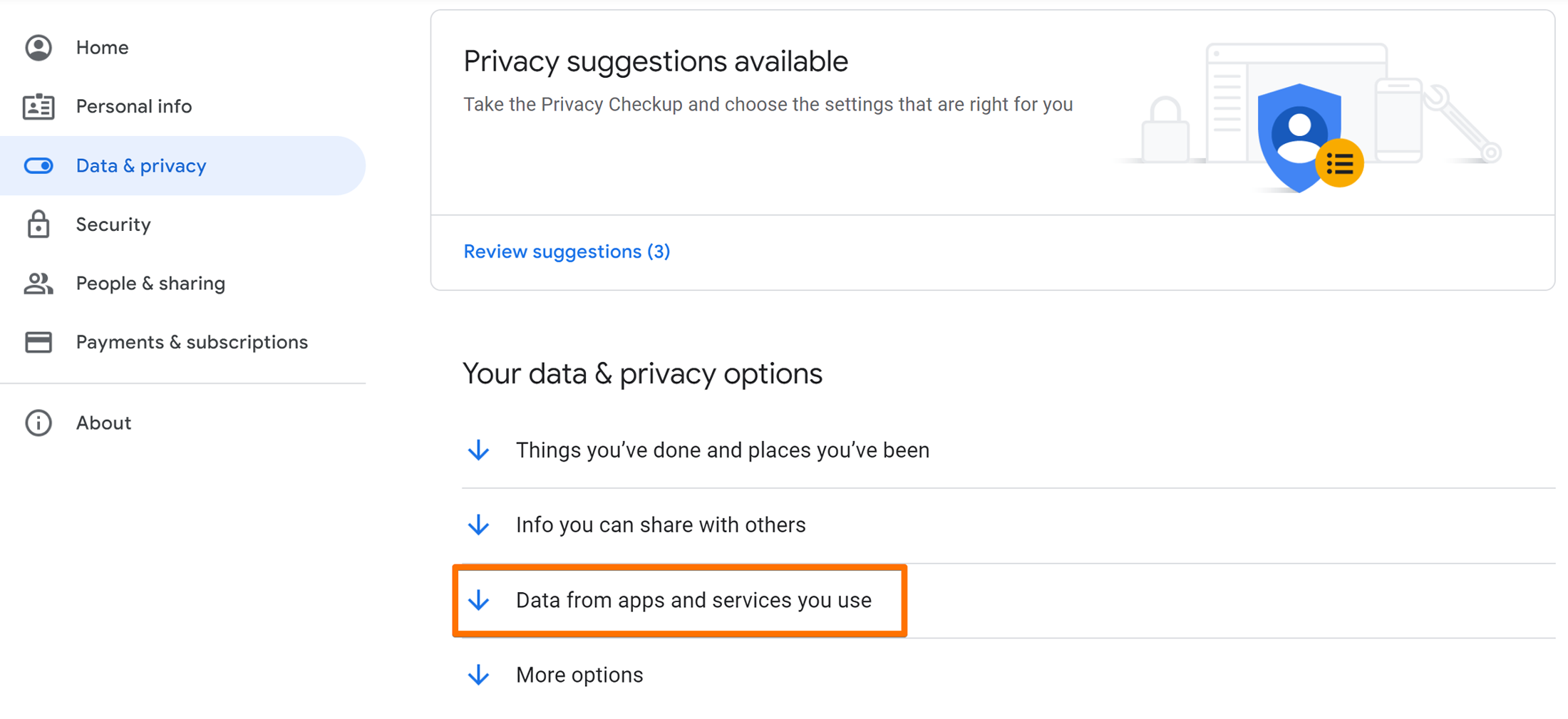Click the Payments credit card icon
Viewport: 1568px width, 719px height.
(38, 342)
